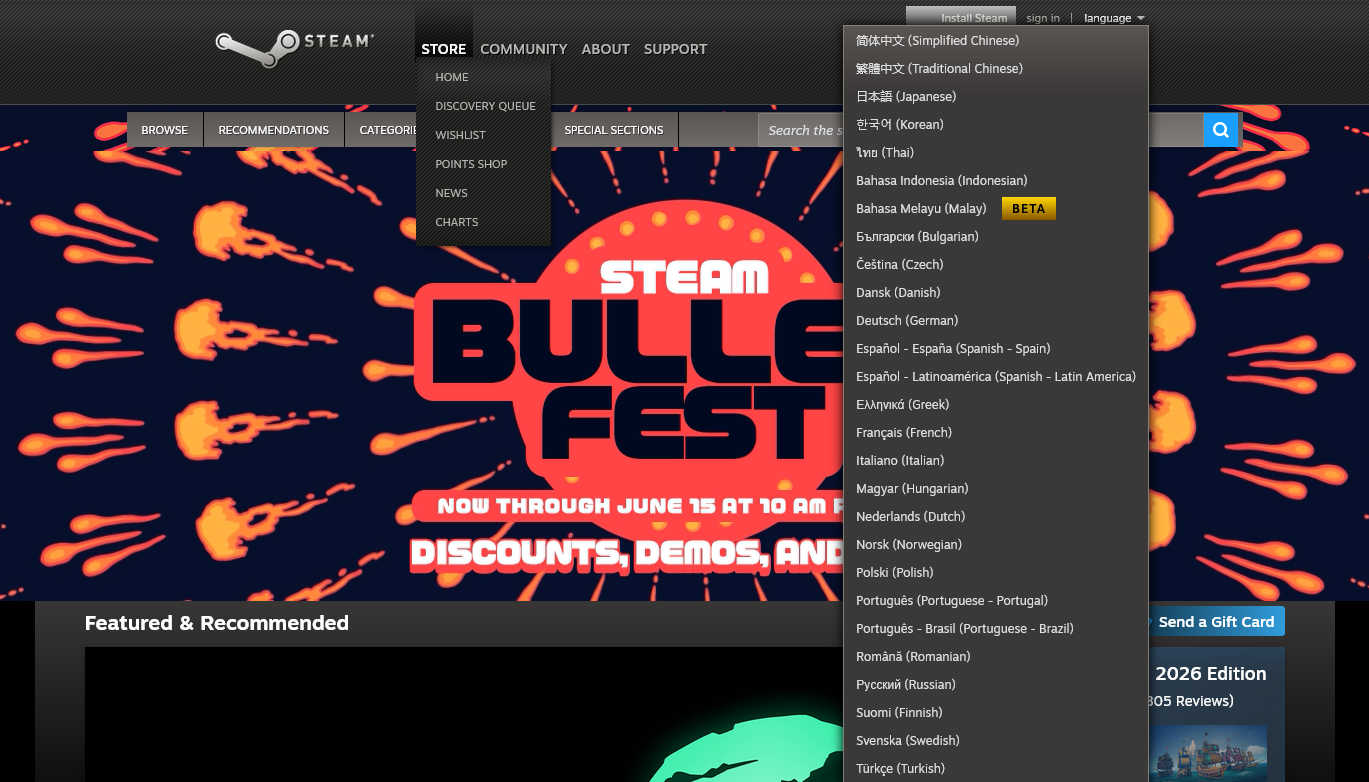The height and width of the screenshot is (782, 1369).
Task: Choose Thai language
Action: coord(996,153)
